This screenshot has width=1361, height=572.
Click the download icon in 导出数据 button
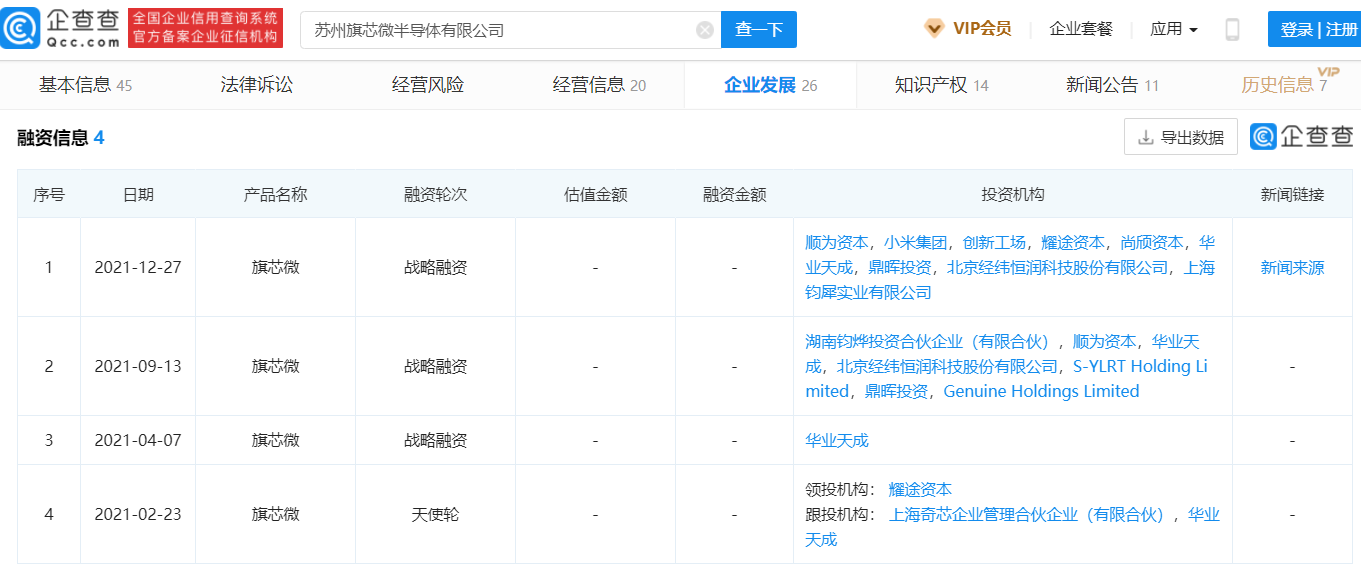click(x=1146, y=138)
